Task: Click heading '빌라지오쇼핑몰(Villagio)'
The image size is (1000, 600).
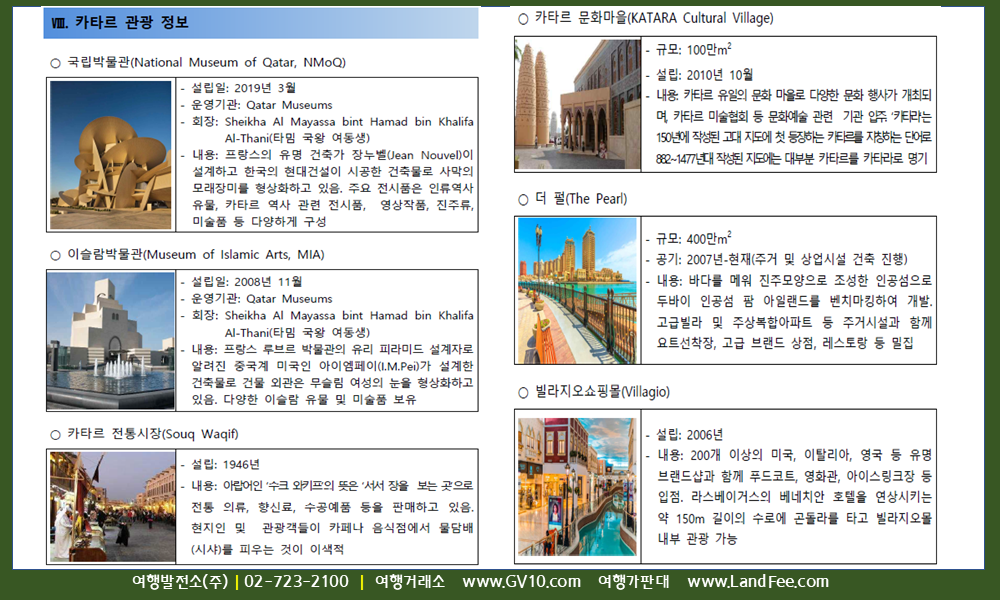Action: pos(602,391)
